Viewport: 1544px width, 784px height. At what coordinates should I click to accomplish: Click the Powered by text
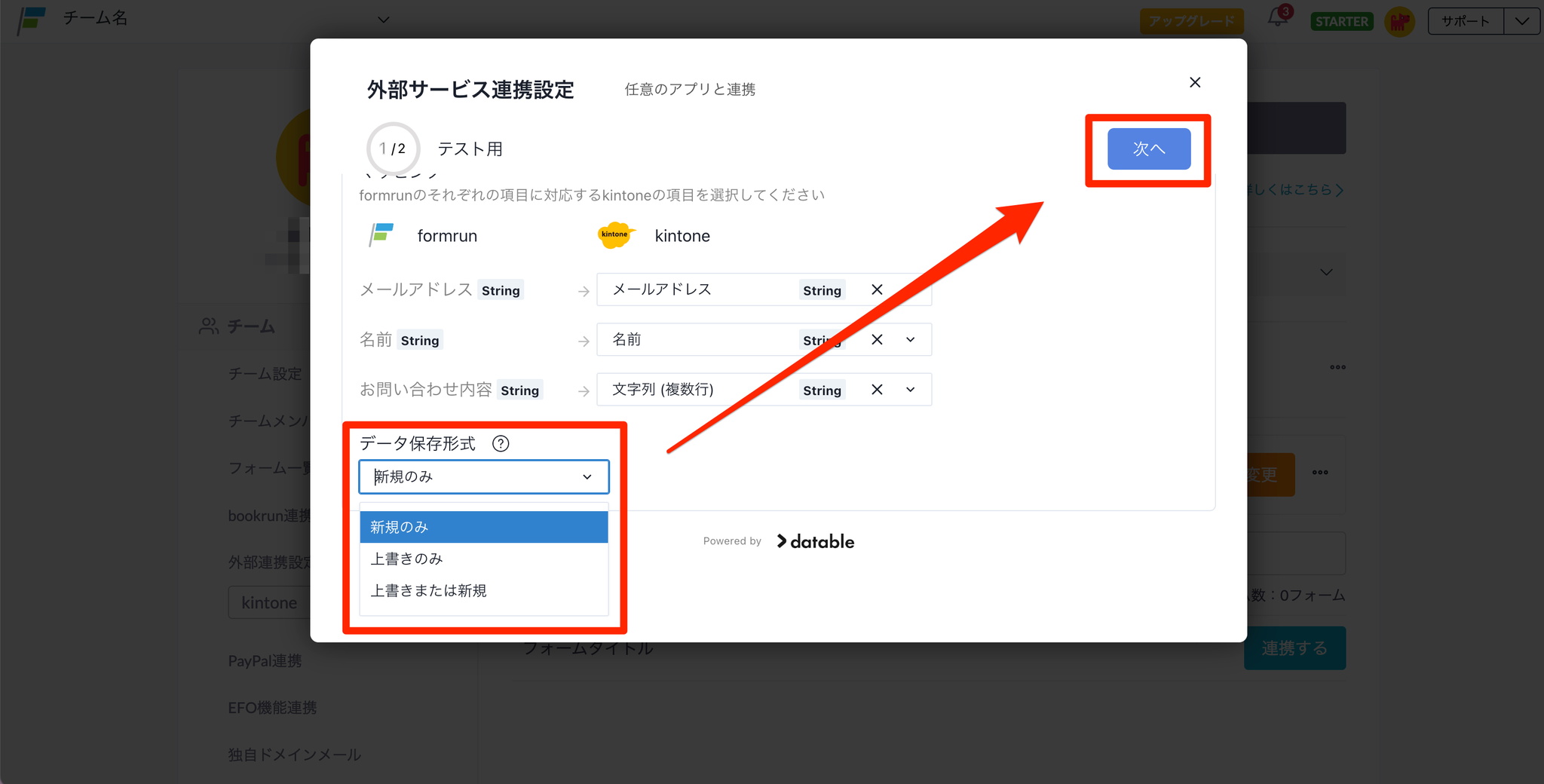click(732, 541)
